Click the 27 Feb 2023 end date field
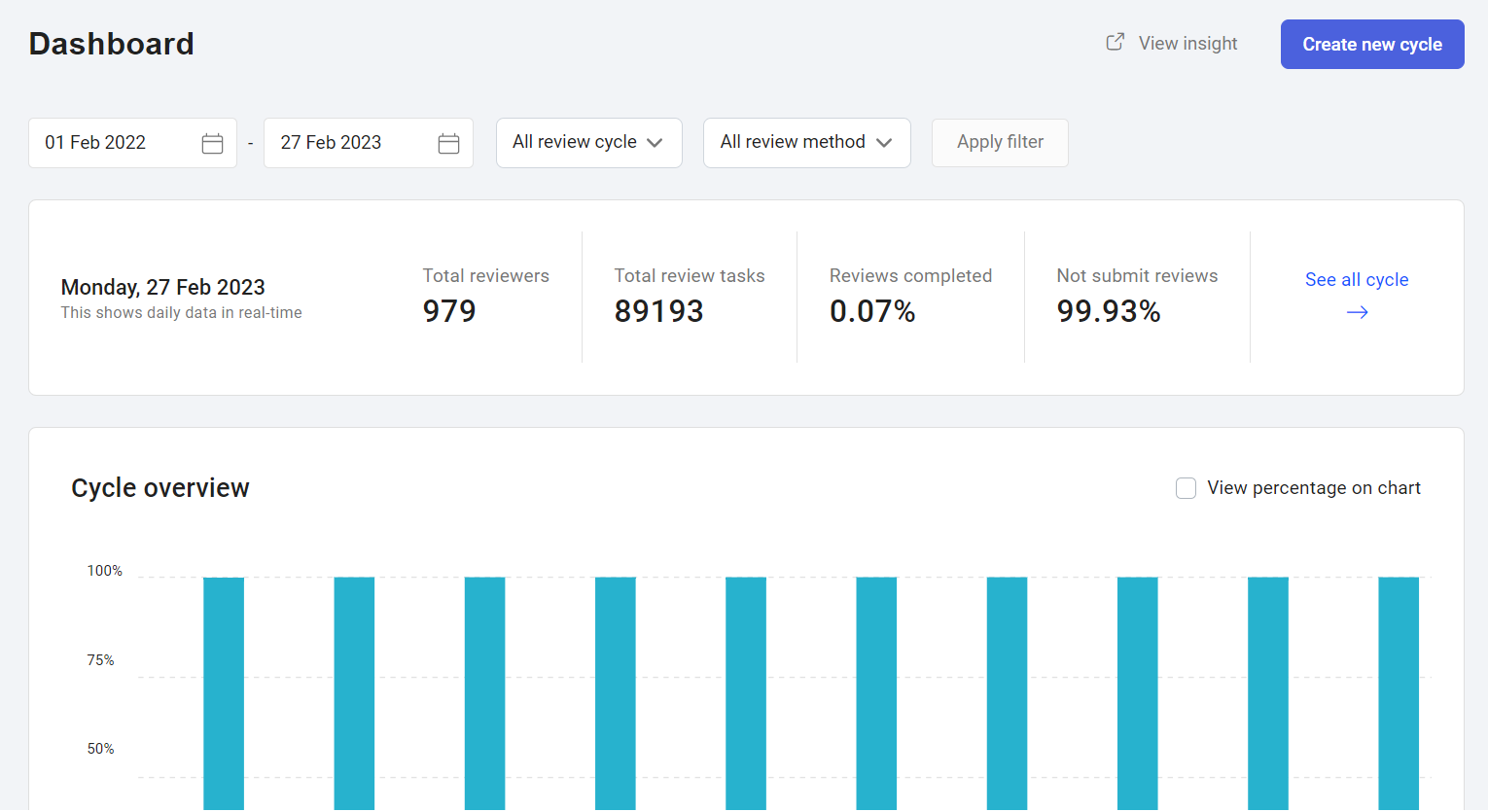 [x=369, y=143]
